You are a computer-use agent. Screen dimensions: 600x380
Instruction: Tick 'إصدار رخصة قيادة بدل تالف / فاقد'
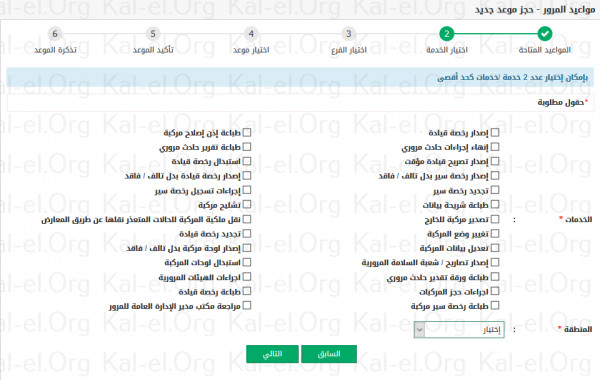pos(247,175)
